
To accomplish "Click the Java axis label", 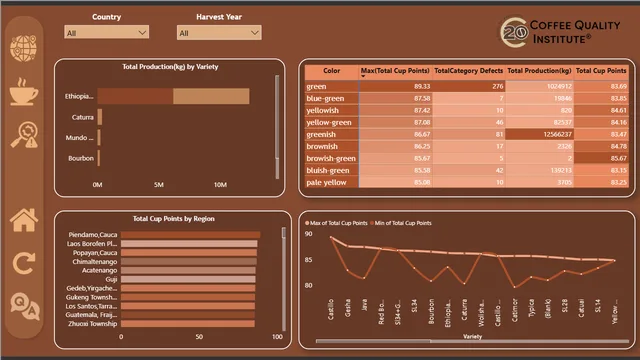I will coord(364,305).
